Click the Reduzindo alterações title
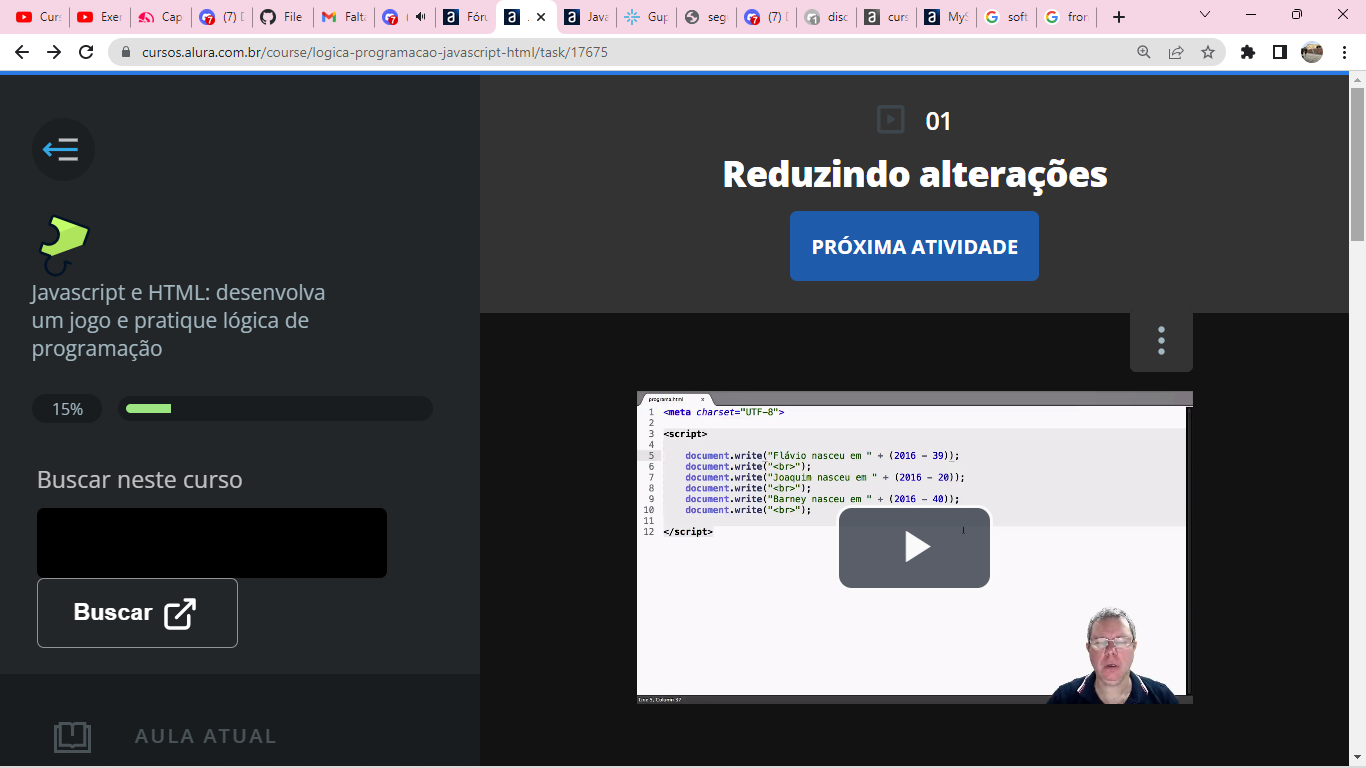Screen dimensions: 1366x768 coord(914,174)
